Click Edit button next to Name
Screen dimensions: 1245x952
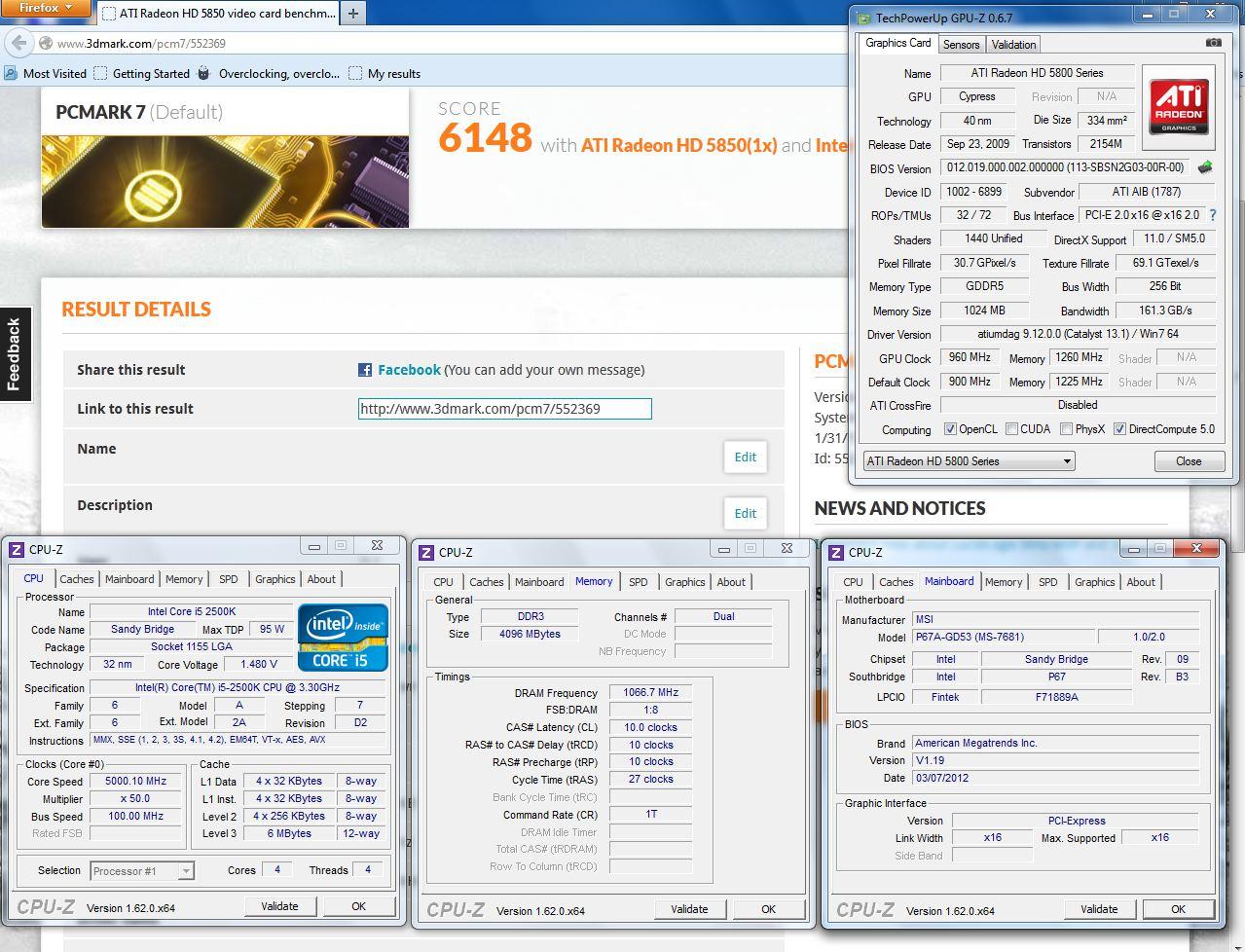746,457
